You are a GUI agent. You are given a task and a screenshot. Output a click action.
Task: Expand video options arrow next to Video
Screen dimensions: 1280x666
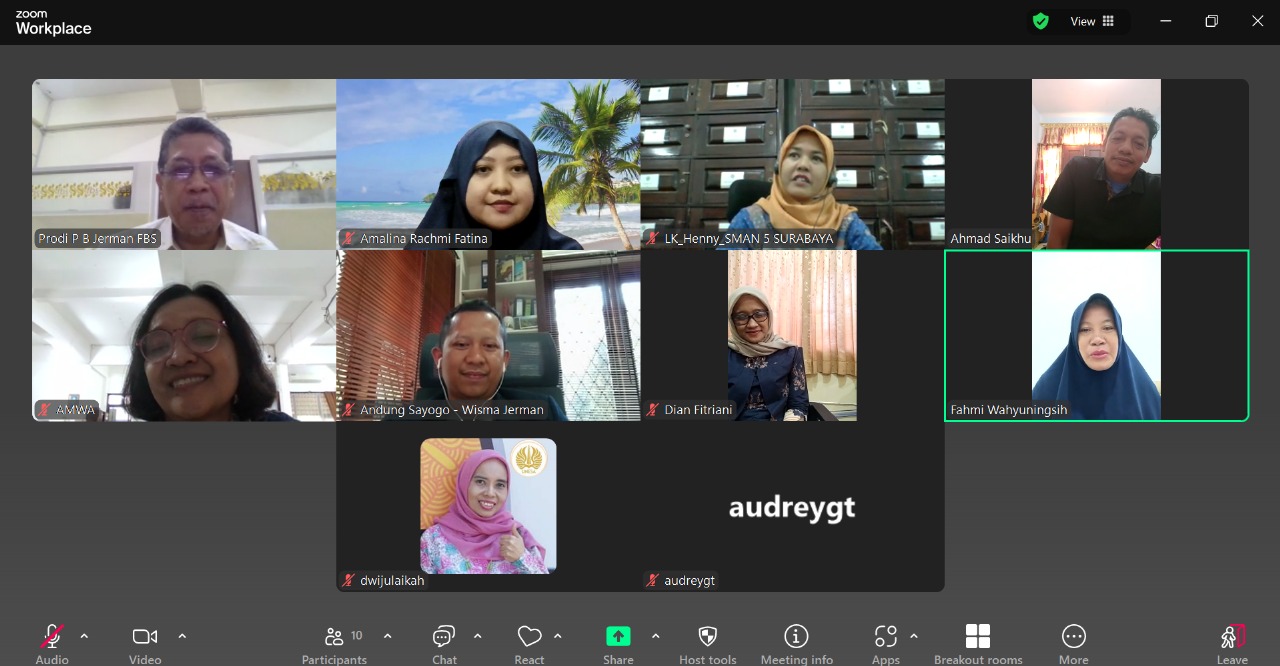point(182,636)
